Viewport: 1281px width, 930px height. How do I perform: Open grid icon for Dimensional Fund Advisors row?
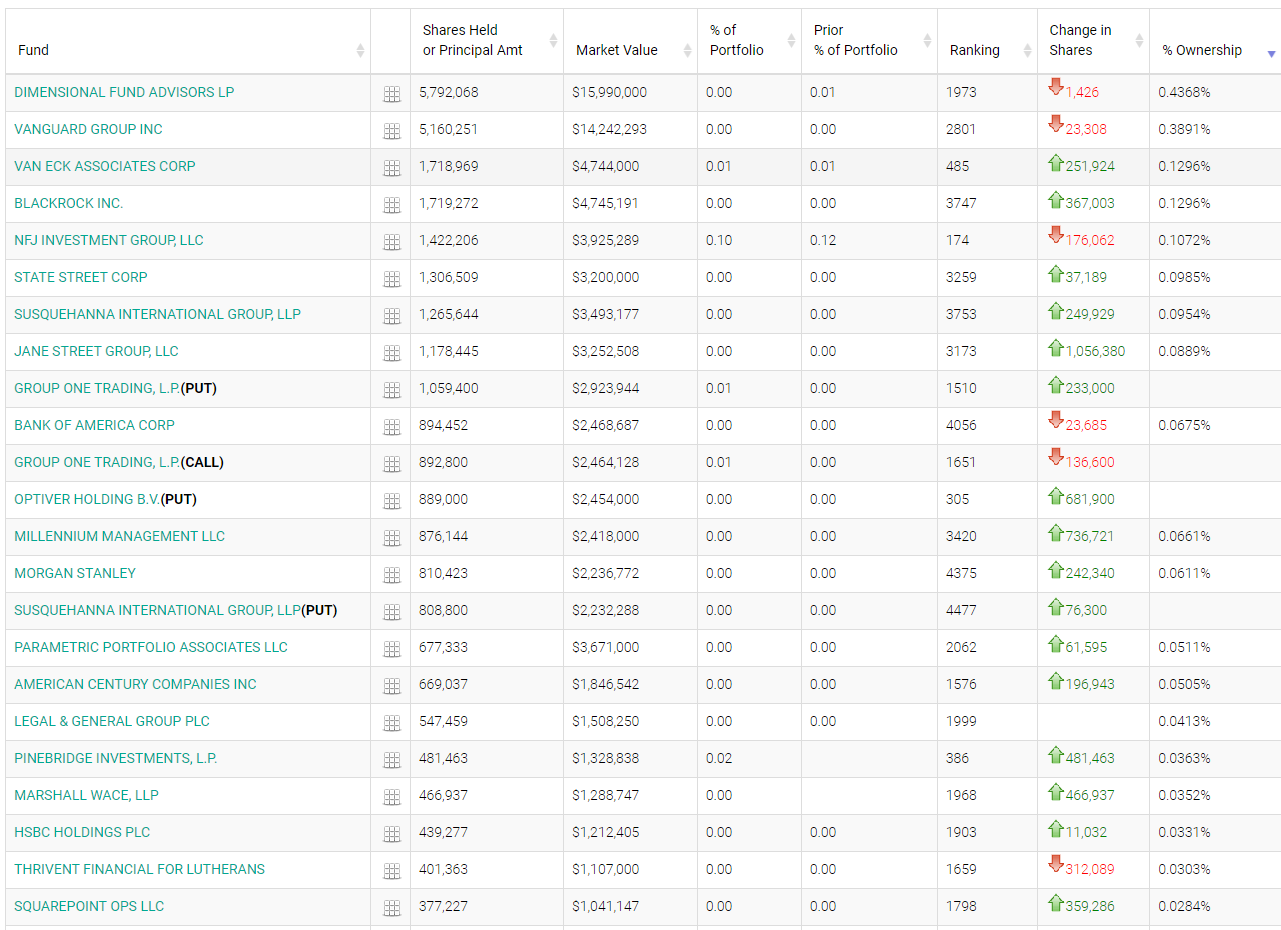pos(391,94)
